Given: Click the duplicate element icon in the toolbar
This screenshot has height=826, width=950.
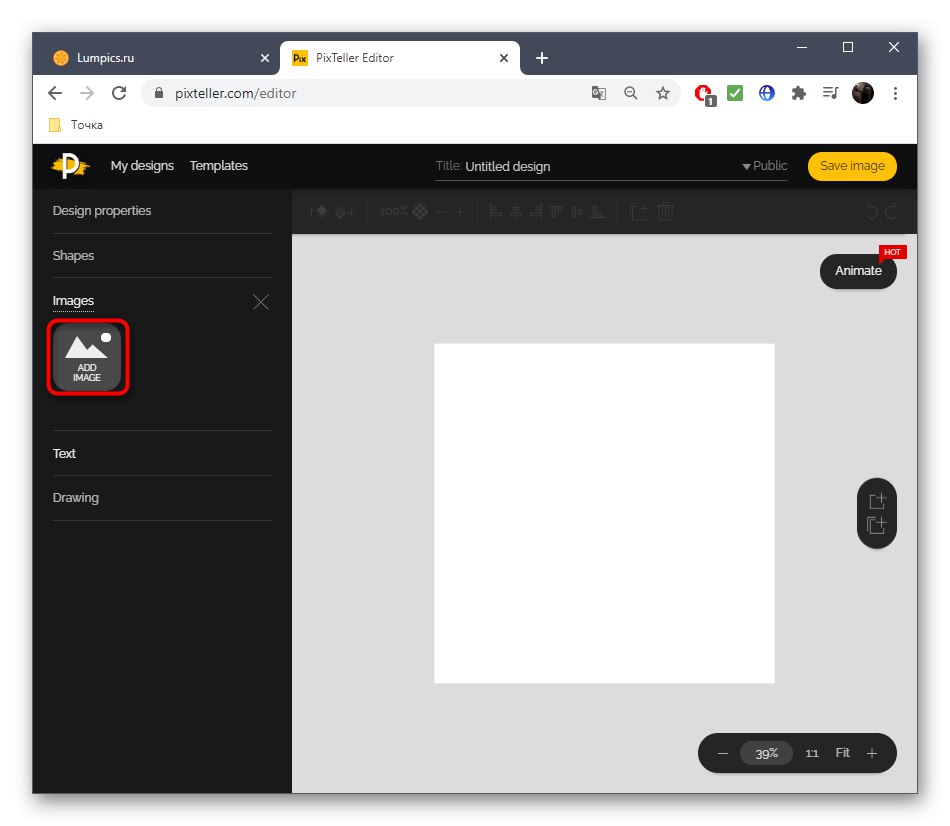Looking at the screenshot, I should tap(638, 211).
